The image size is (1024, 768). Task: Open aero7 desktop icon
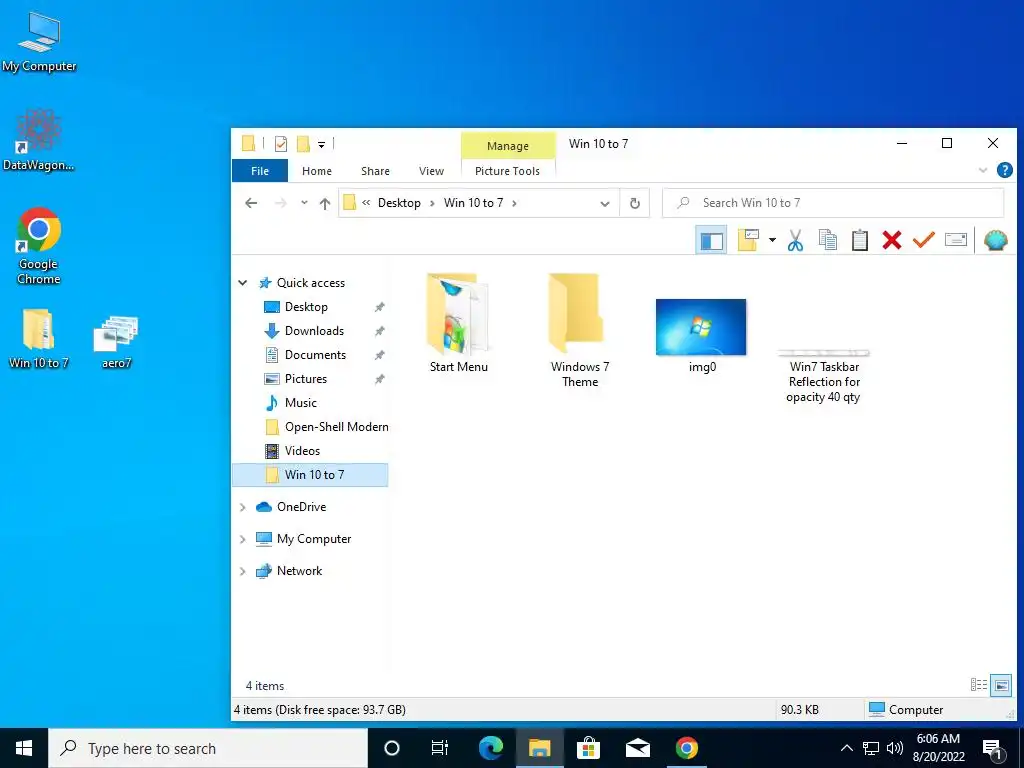pyautogui.click(x=116, y=342)
